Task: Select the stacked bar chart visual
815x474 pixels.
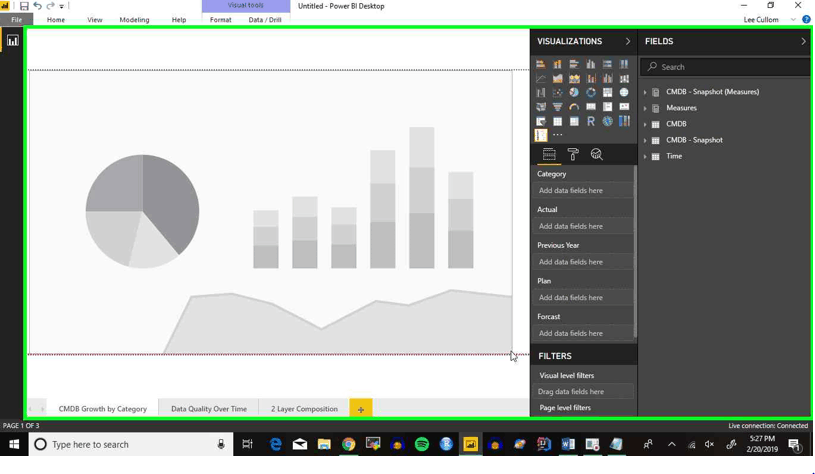Action: tap(541, 64)
